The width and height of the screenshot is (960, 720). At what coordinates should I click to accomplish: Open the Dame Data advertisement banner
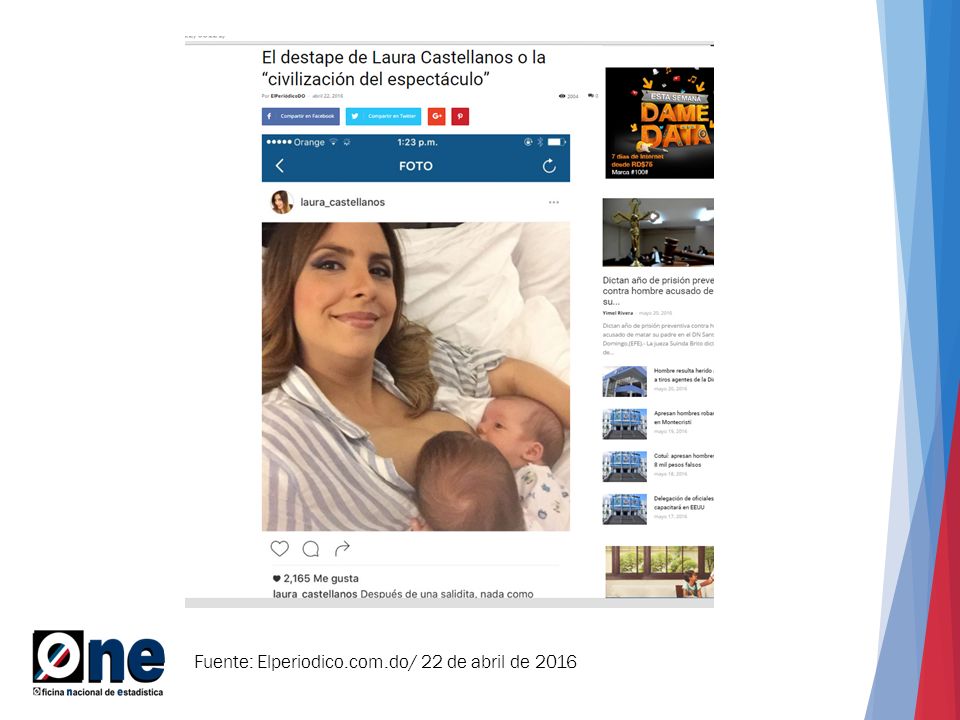point(659,123)
